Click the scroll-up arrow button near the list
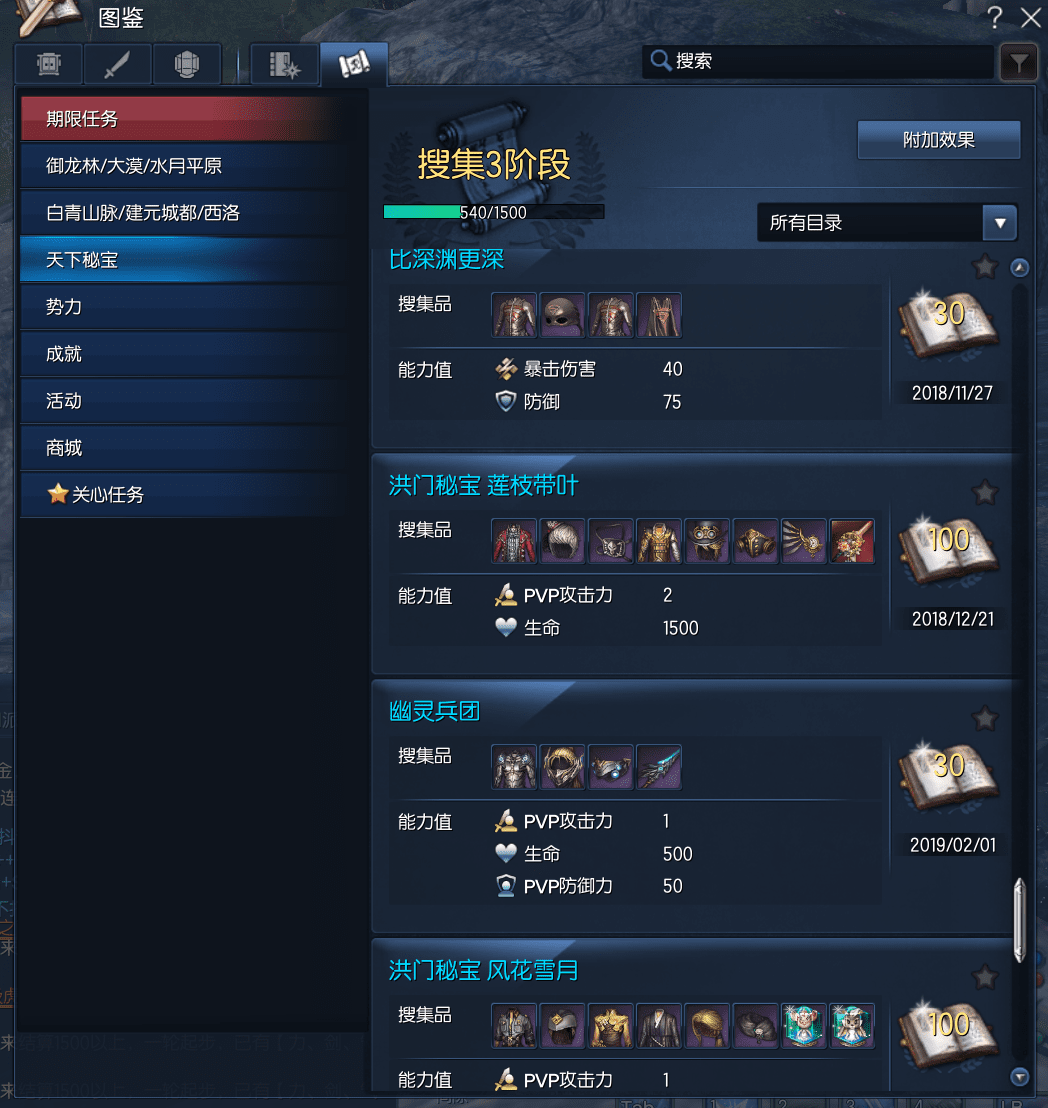The width and height of the screenshot is (1048, 1108). click(x=1019, y=268)
